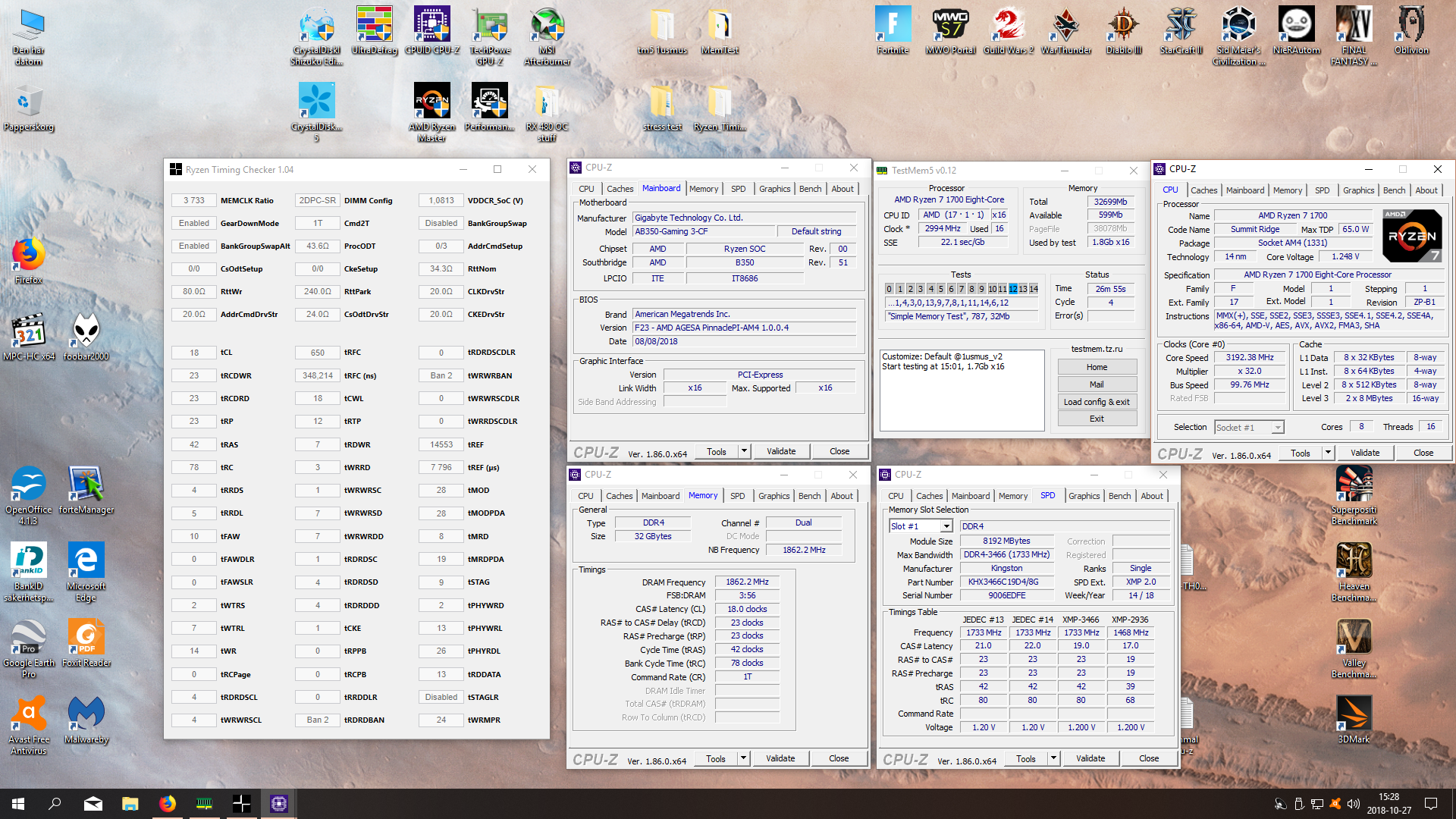Click the BIOS Version field F23
Screen dimensions: 1456x819
[744, 328]
